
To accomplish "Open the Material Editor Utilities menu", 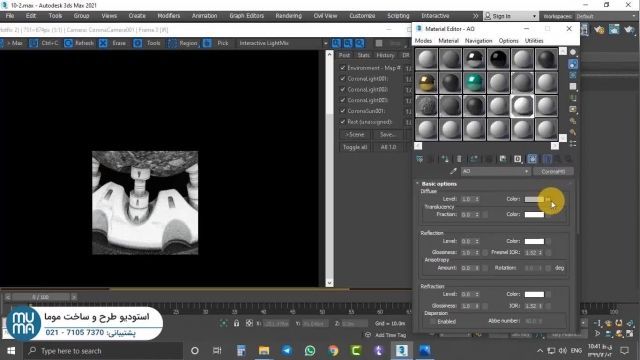I will (534, 41).
